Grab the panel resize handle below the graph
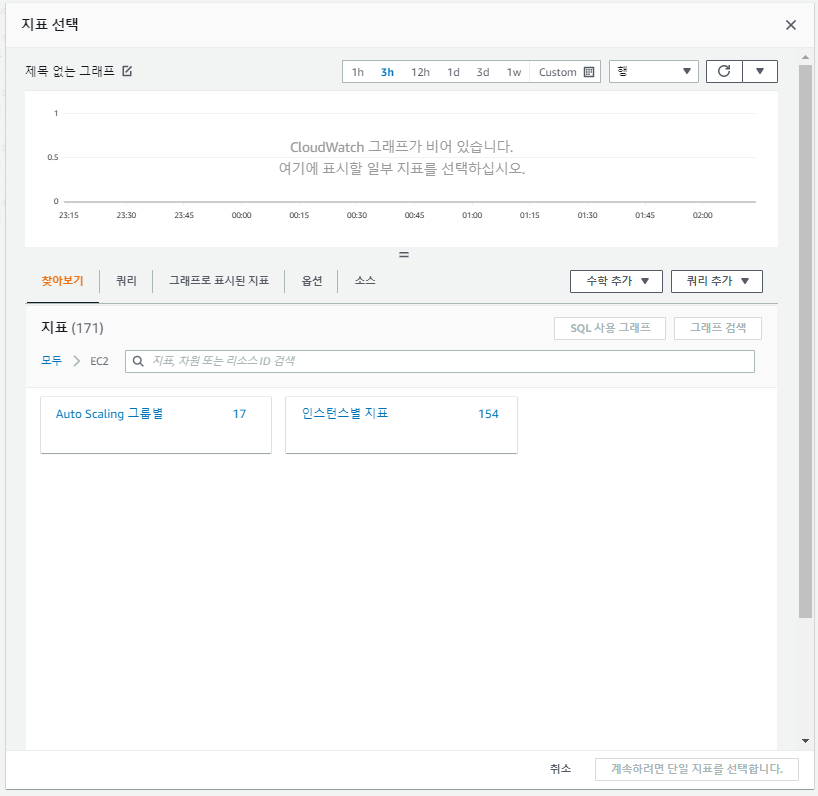This screenshot has height=796, width=818. 404,255
